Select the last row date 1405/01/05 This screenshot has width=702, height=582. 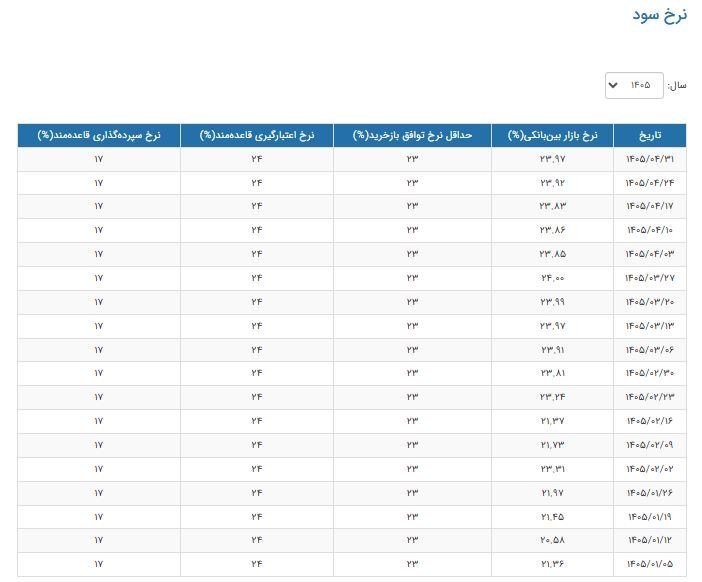[650, 564]
